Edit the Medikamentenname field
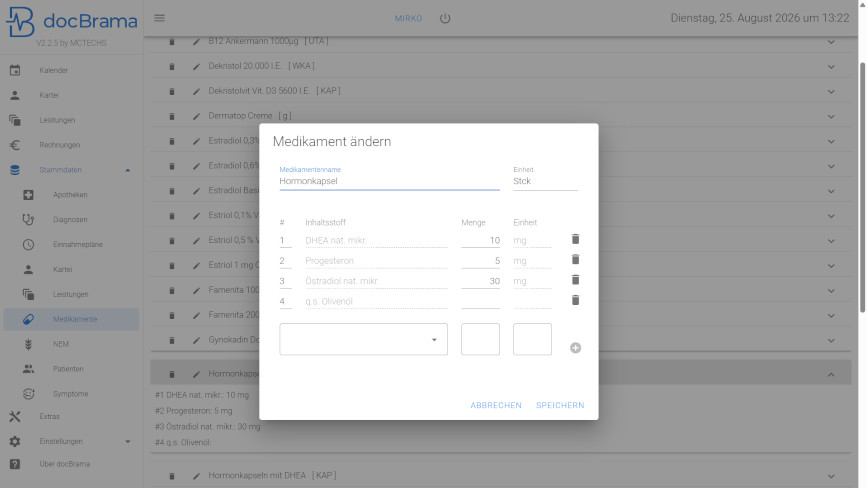This screenshot has width=867, height=488. pos(389,181)
